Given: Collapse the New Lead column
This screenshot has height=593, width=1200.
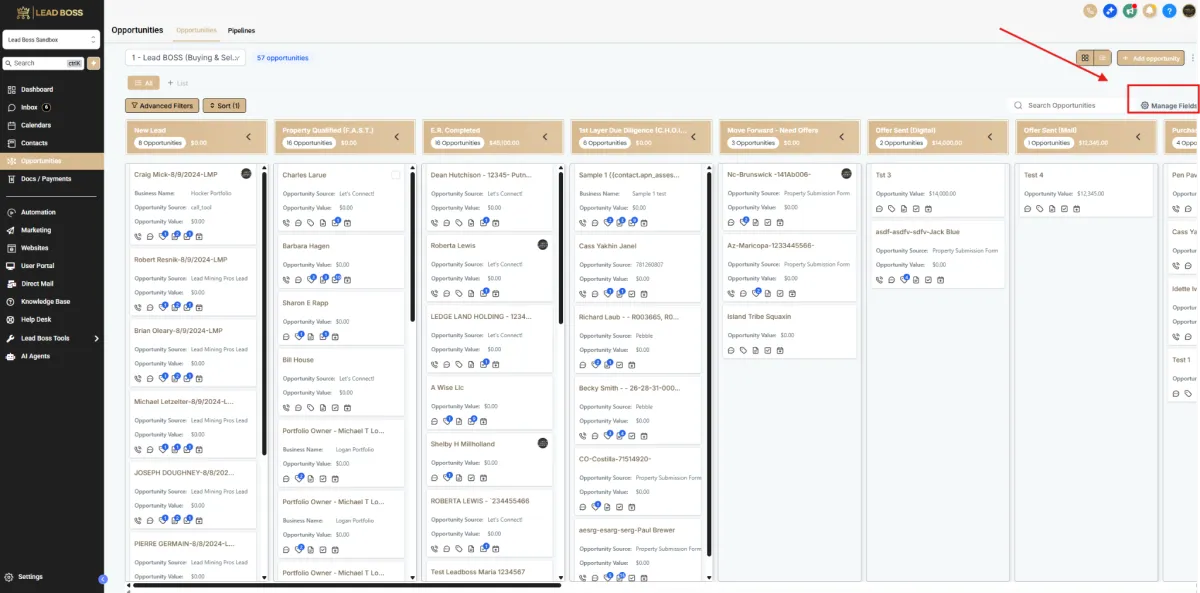Looking at the screenshot, I should point(248,137).
